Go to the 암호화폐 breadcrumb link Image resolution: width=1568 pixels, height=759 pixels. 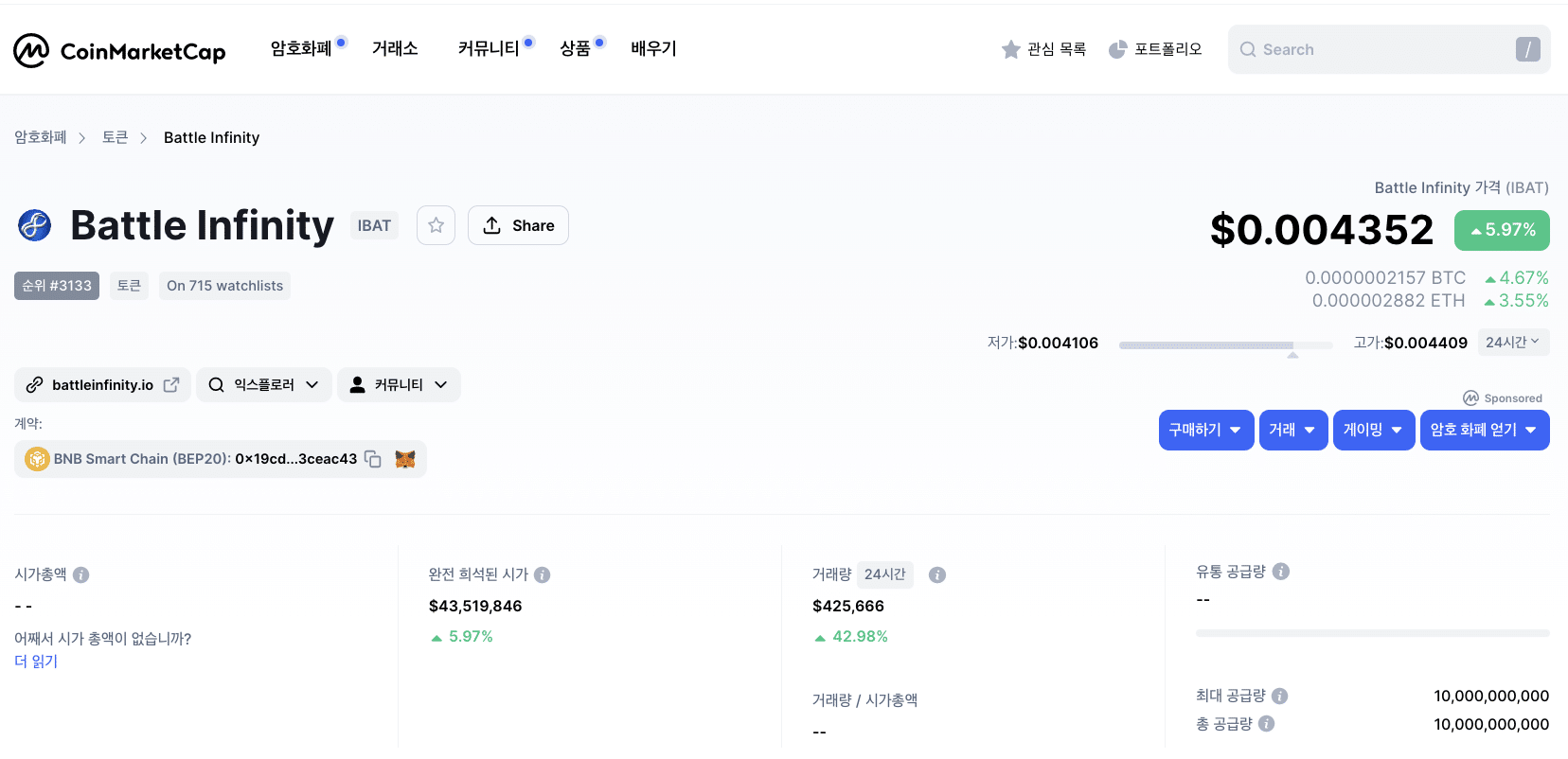[x=41, y=137]
